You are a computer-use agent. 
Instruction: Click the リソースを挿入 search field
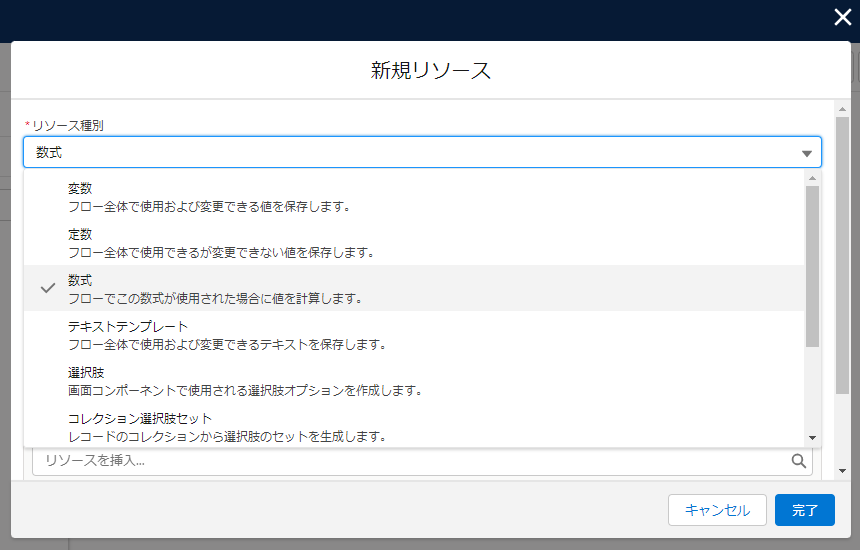point(422,461)
